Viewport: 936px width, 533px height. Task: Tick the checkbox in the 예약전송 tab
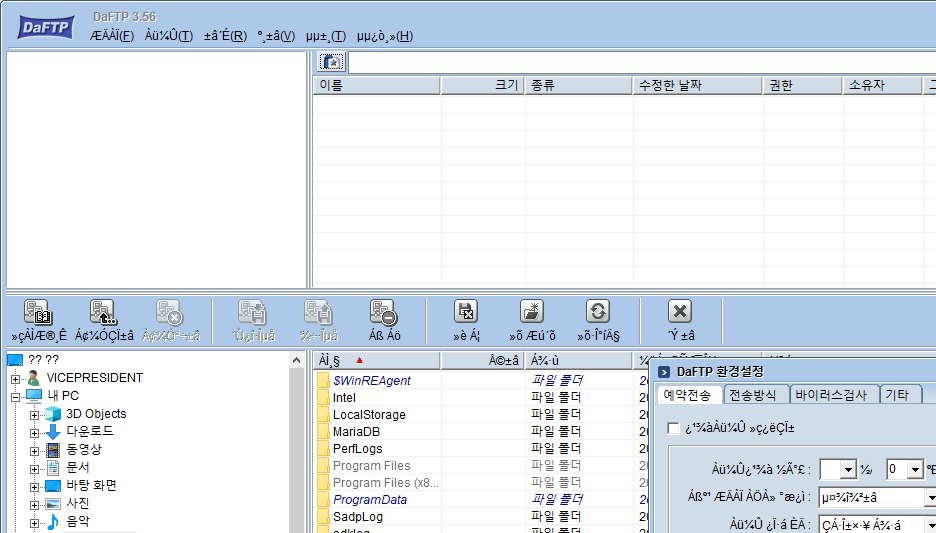pyautogui.click(x=673, y=428)
